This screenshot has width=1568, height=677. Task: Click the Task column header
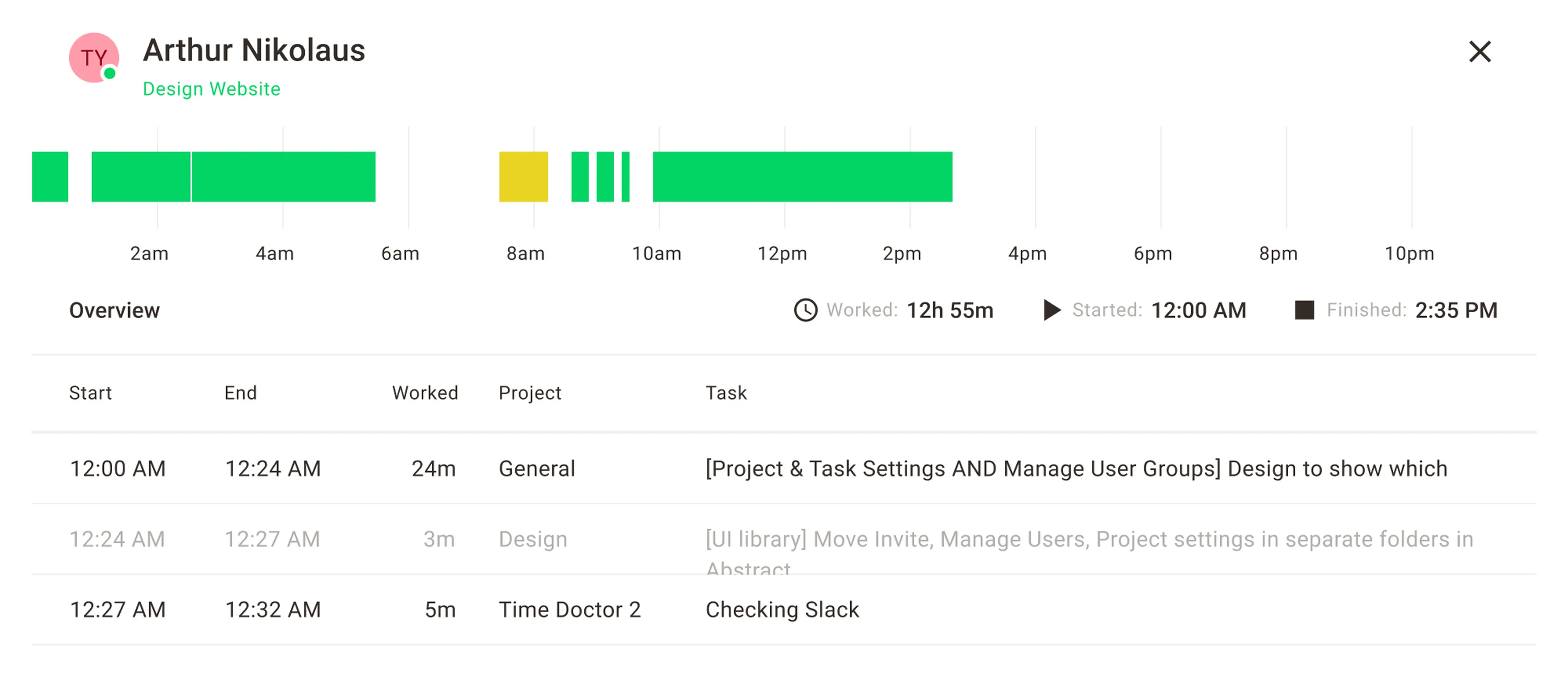726,393
